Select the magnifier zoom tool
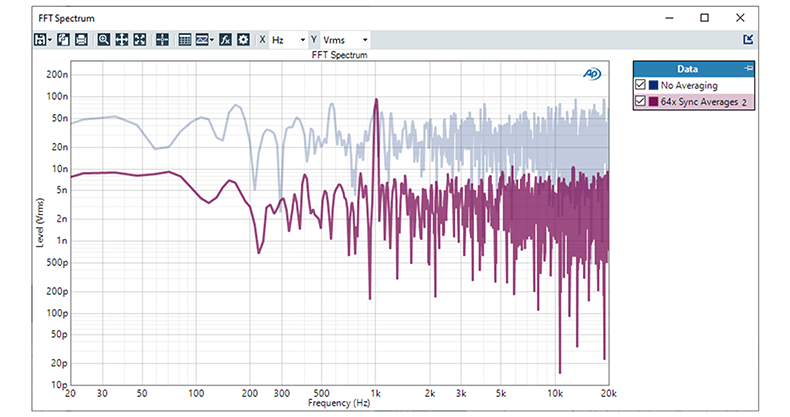The image size is (790, 417). point(104,39)
